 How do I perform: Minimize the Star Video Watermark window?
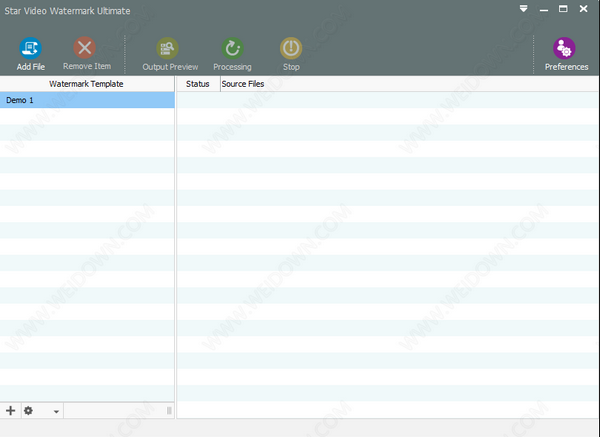tap(544, 10)
